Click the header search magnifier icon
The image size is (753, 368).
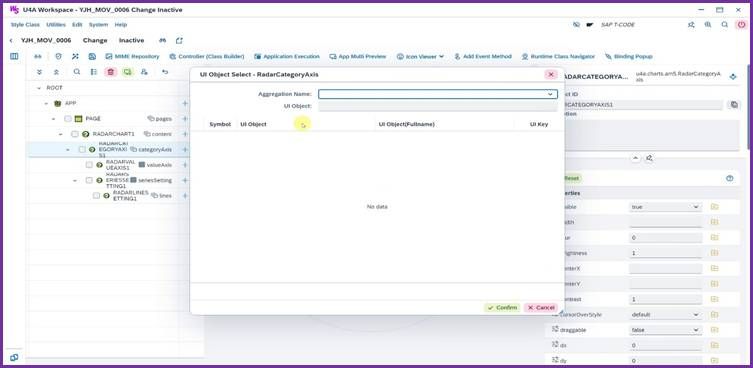[725, 25]
